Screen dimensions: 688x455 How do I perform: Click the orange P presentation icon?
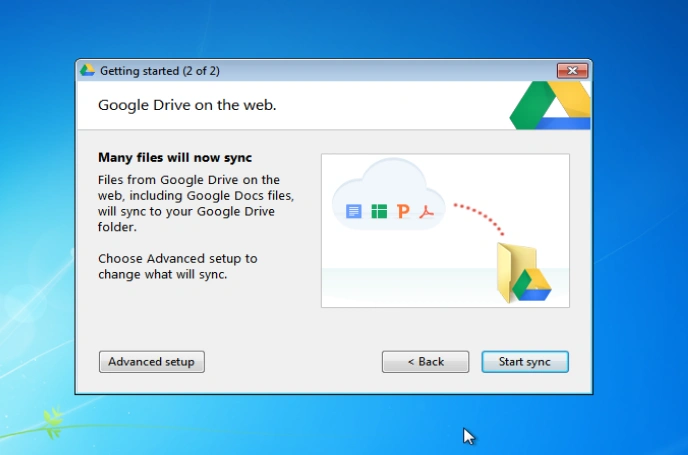[403, 211]
